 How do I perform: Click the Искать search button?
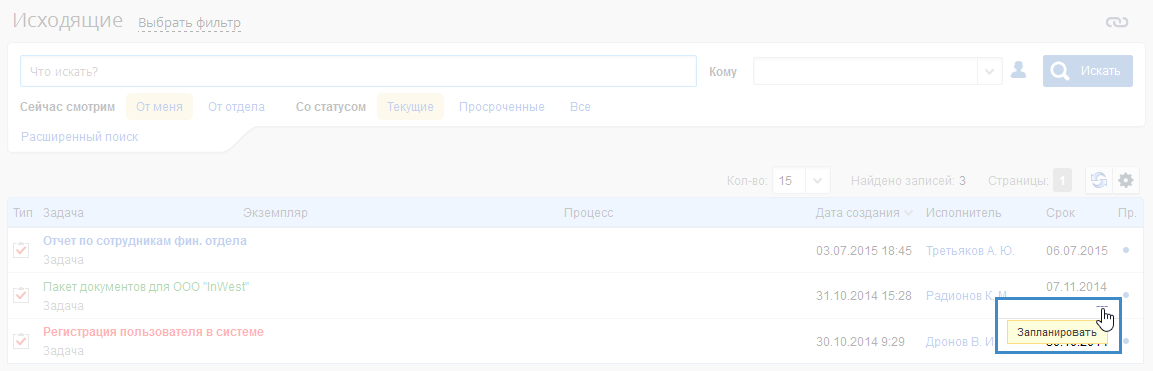(1088, 71)
